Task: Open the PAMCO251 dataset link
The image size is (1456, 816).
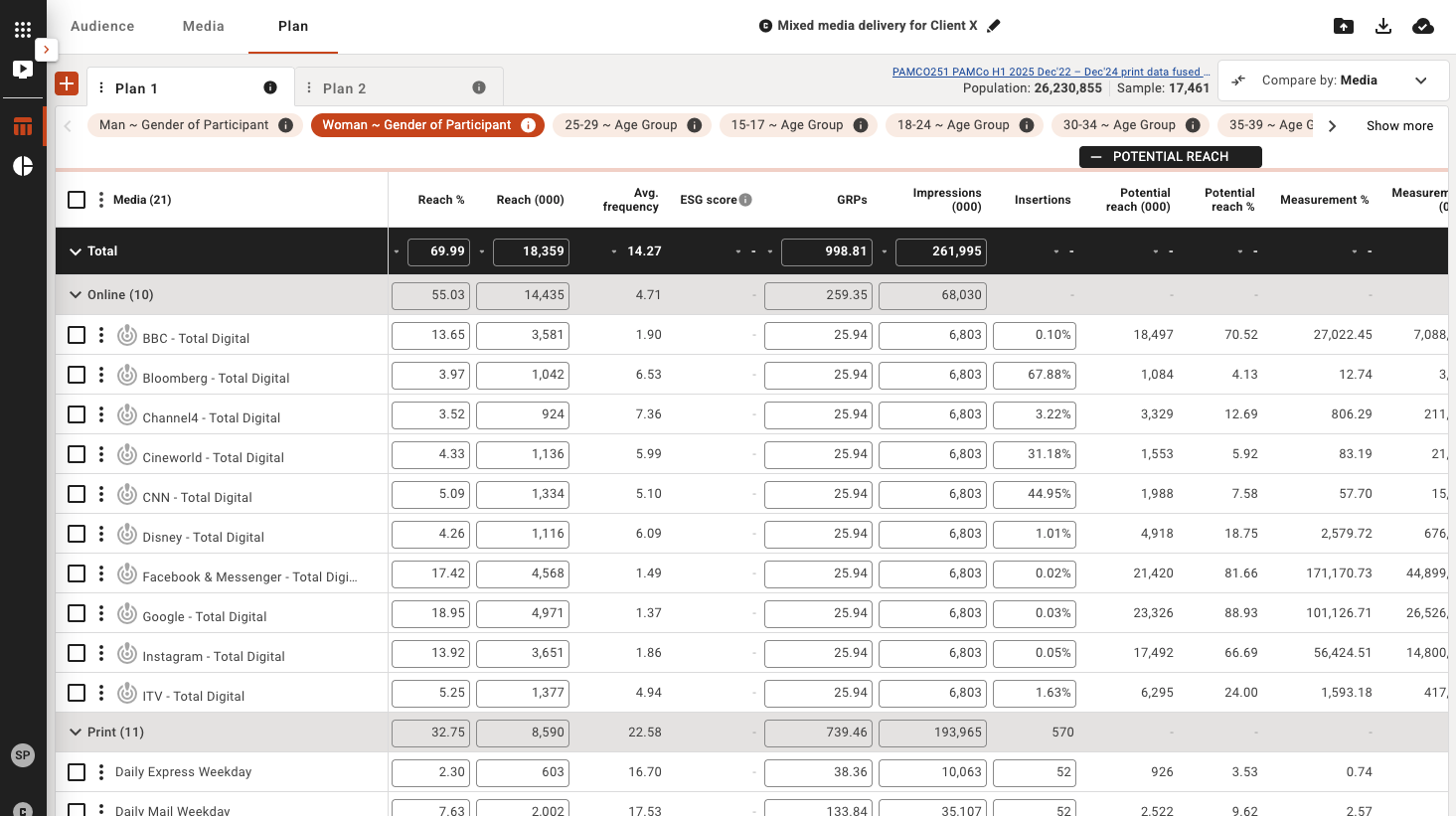Action: (x=1051, y=72)
